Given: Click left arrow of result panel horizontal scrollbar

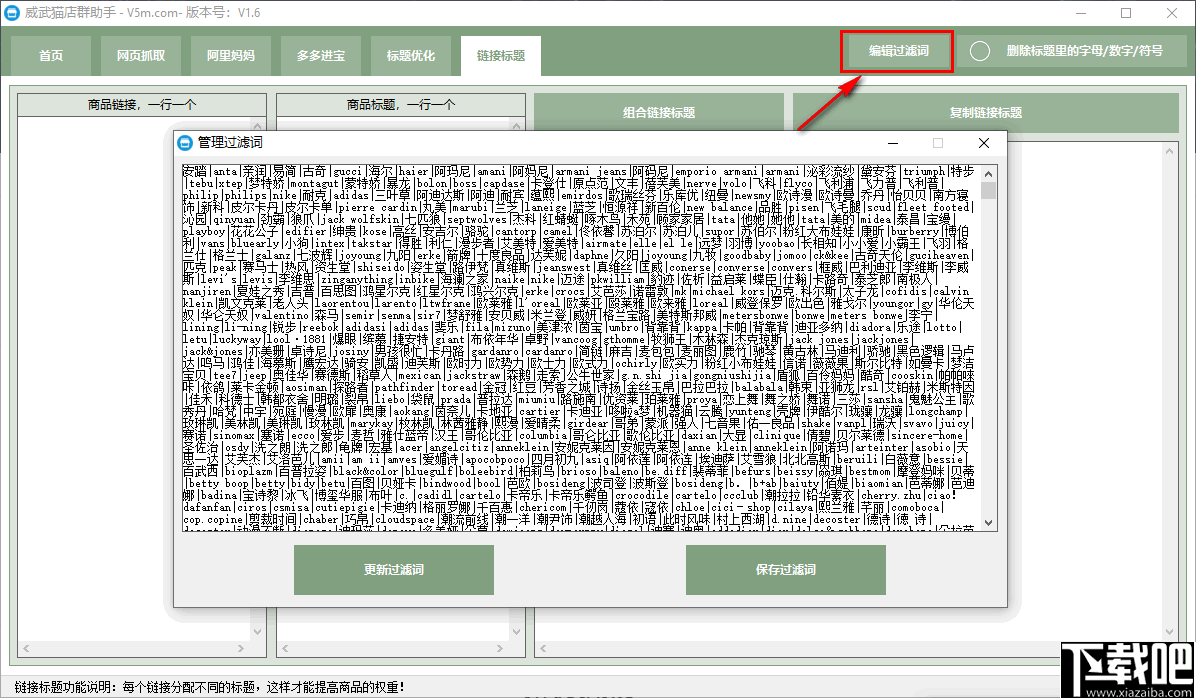Looking at the screenshot, I should tap(543, 649).
